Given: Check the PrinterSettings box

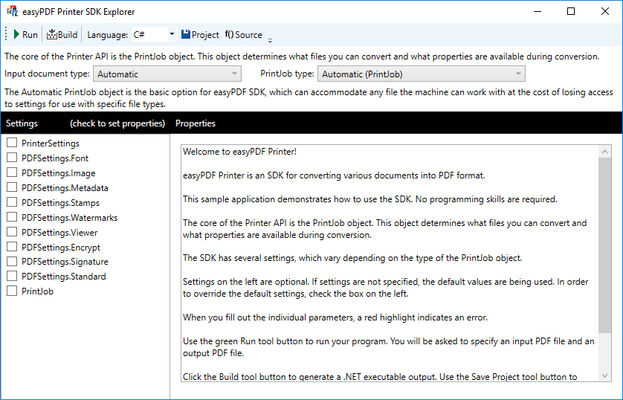Looking at the screenshot, I should (x=12, y=143).
